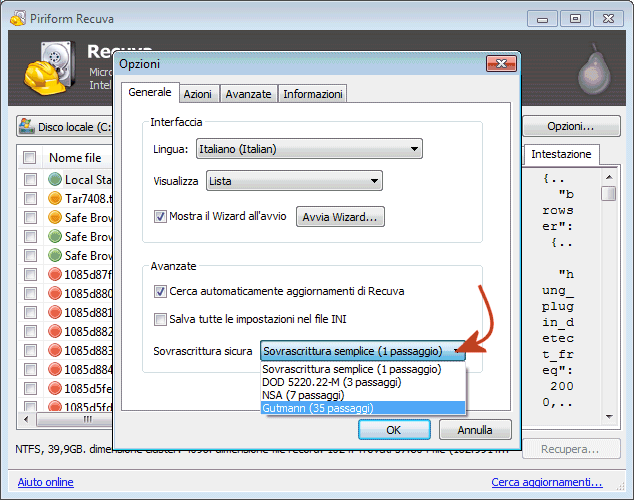Screen dimensions: 634x500
Task: Tick checkbox for the 1085d882 file
Action: (x=30, y=331)
